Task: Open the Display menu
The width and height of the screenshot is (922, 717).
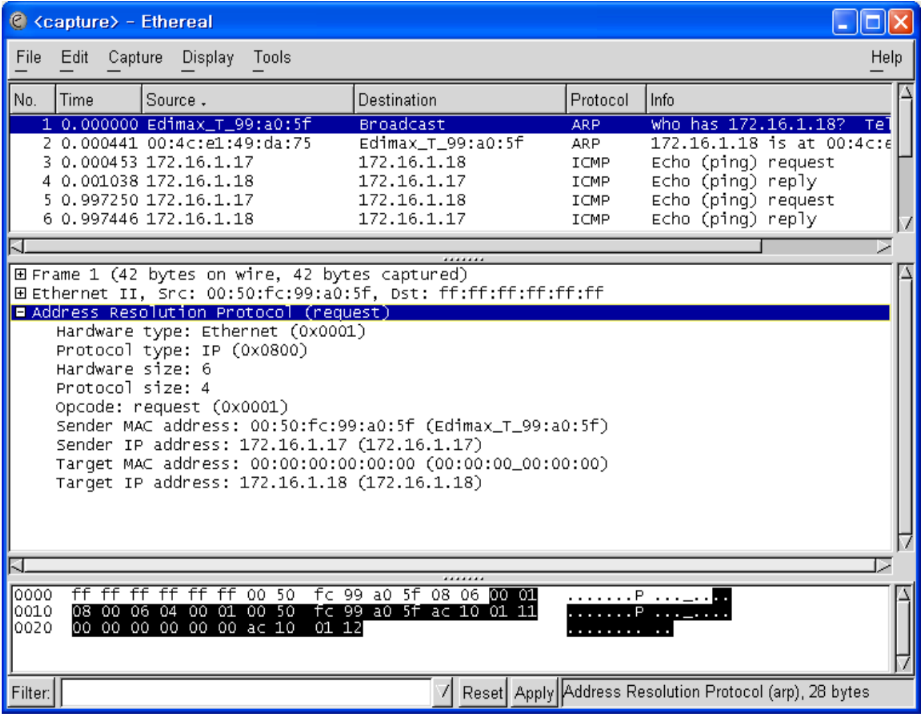Action: (208, 58)
